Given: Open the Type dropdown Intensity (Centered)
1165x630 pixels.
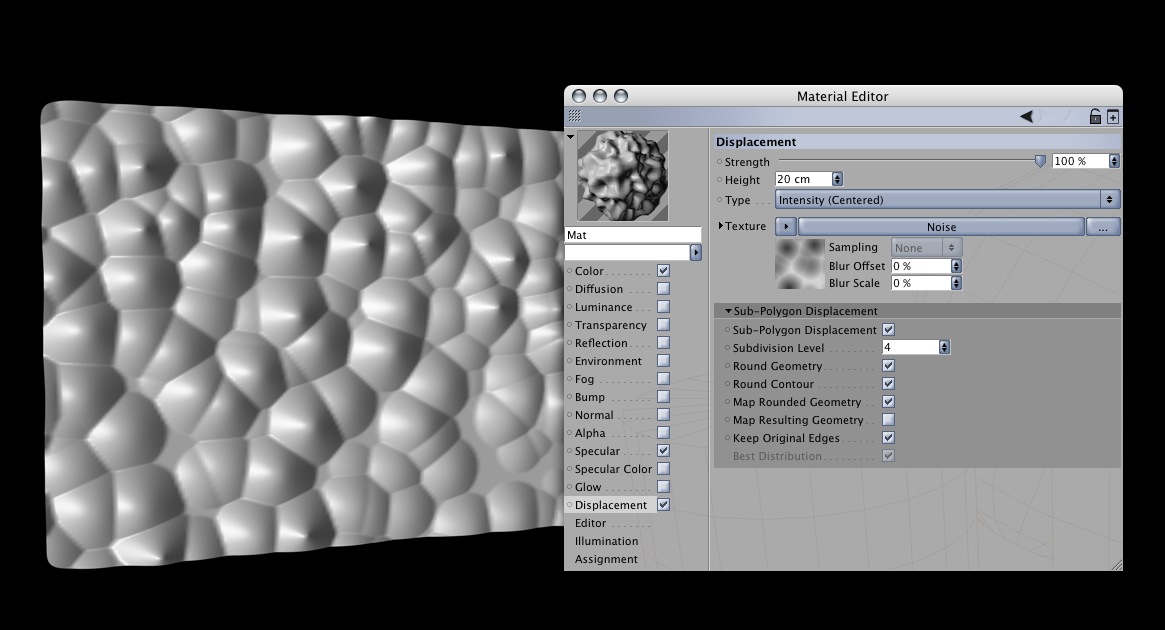Looking at the screenshot, I should click(x=947, y=199).
